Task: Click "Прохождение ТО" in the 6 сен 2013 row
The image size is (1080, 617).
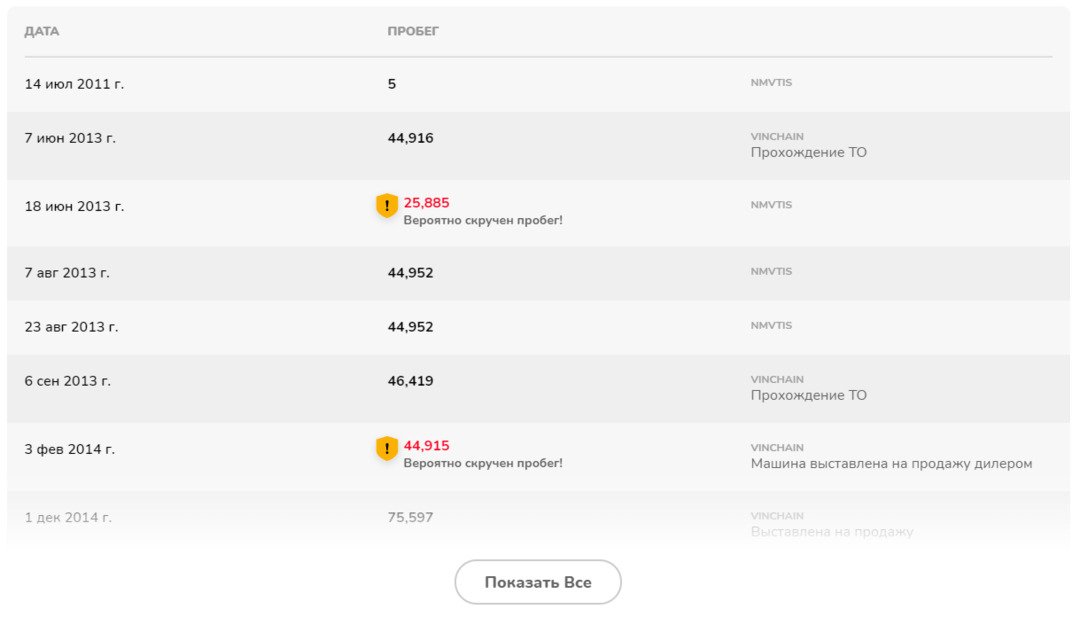Action: pyautogui.click(x=808, y=396)
